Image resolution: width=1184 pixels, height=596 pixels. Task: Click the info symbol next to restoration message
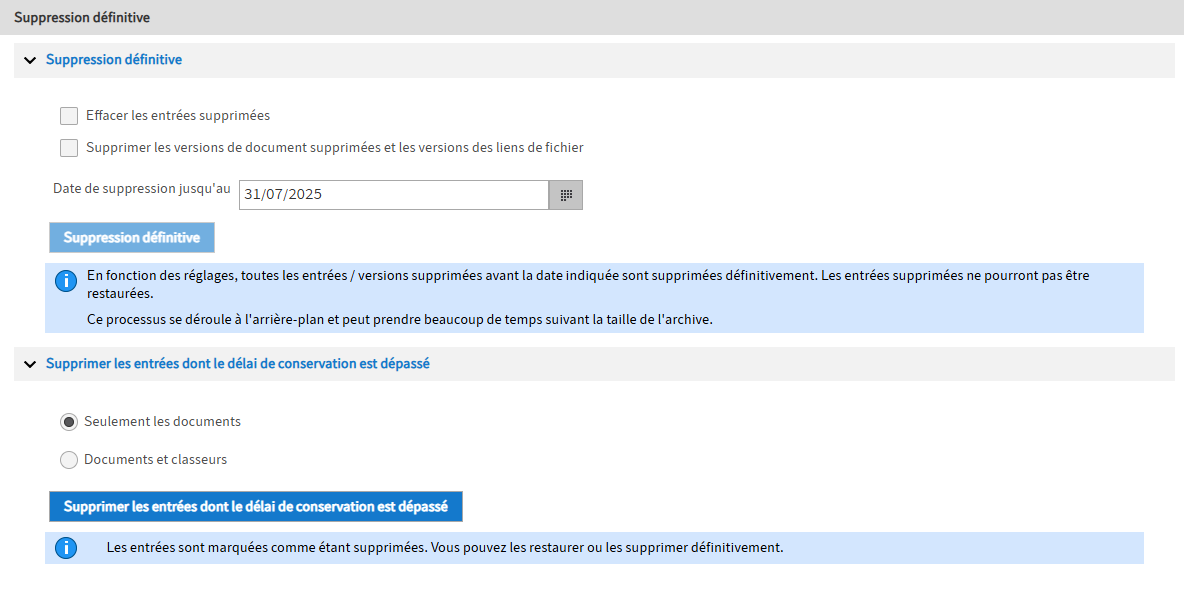(66, 547)
